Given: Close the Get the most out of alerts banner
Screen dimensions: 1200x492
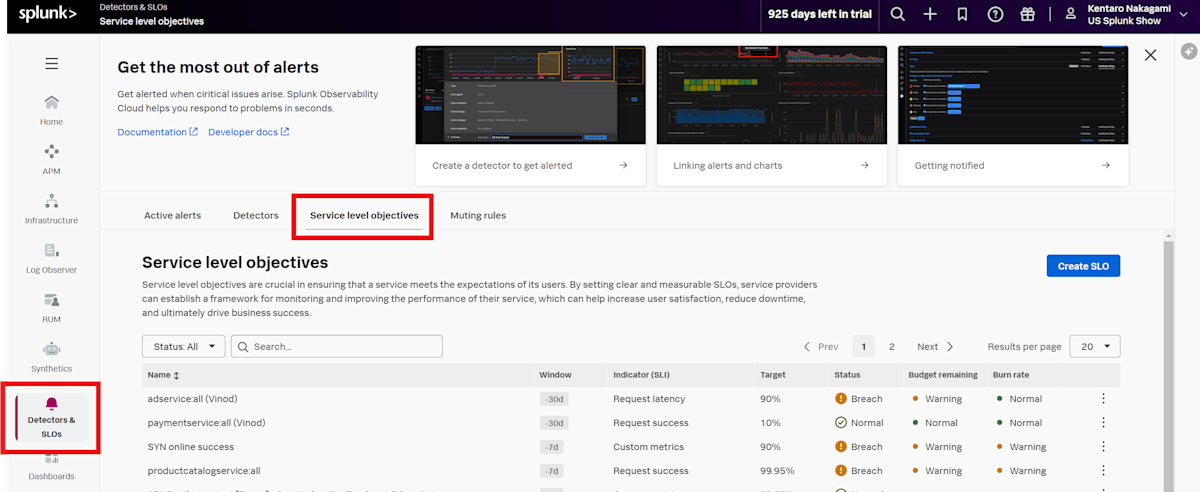Looking at the screenshot, I should 1150,56.
